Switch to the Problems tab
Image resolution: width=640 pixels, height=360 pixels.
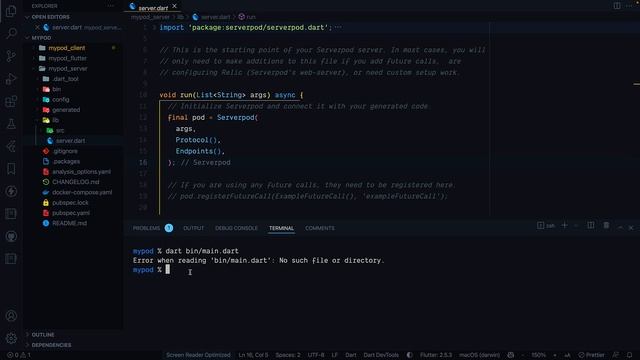(x=153, y=228)
